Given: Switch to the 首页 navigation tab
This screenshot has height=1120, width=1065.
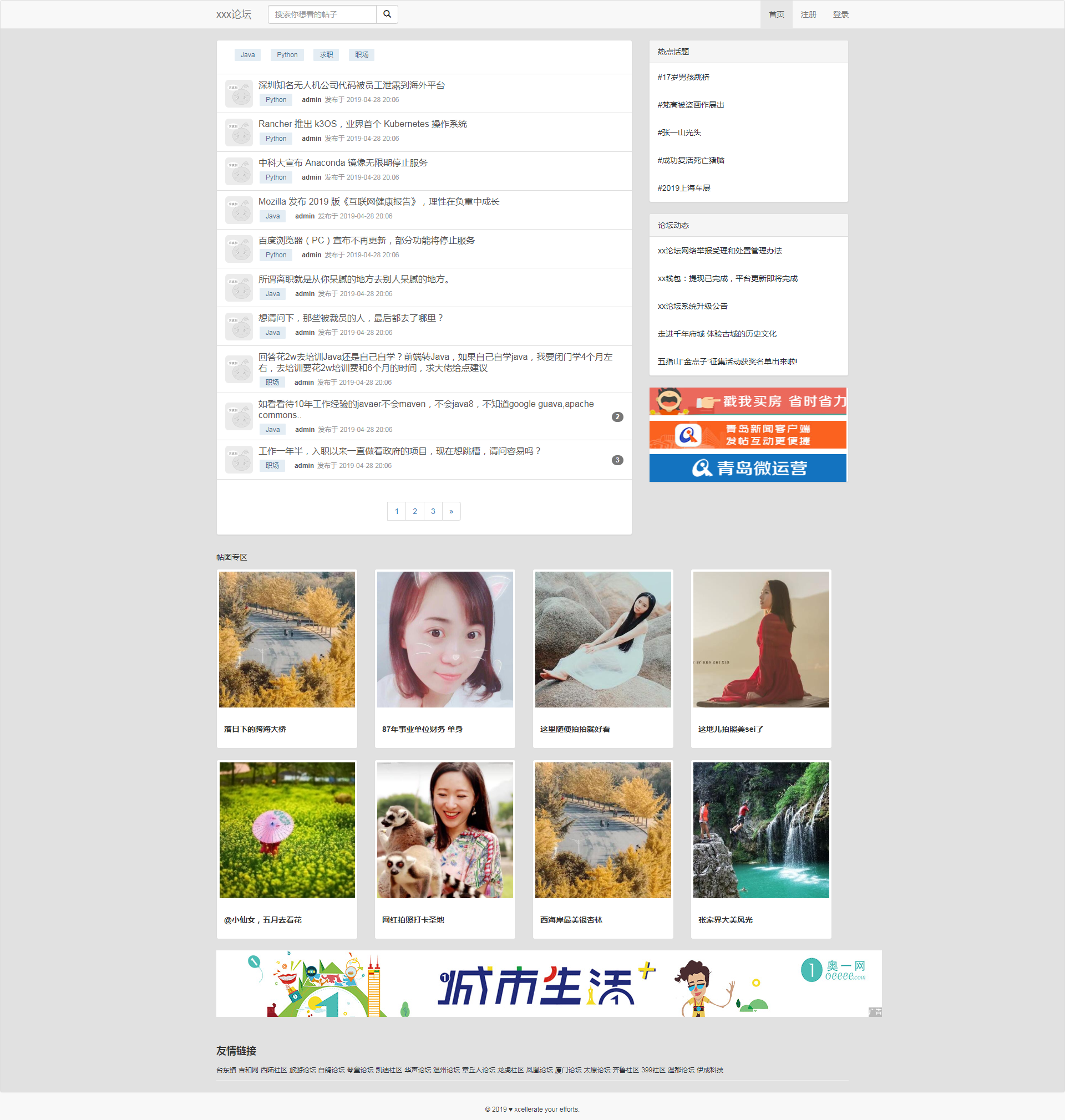Looking at the screenshot, I should (x=776, y=14).
